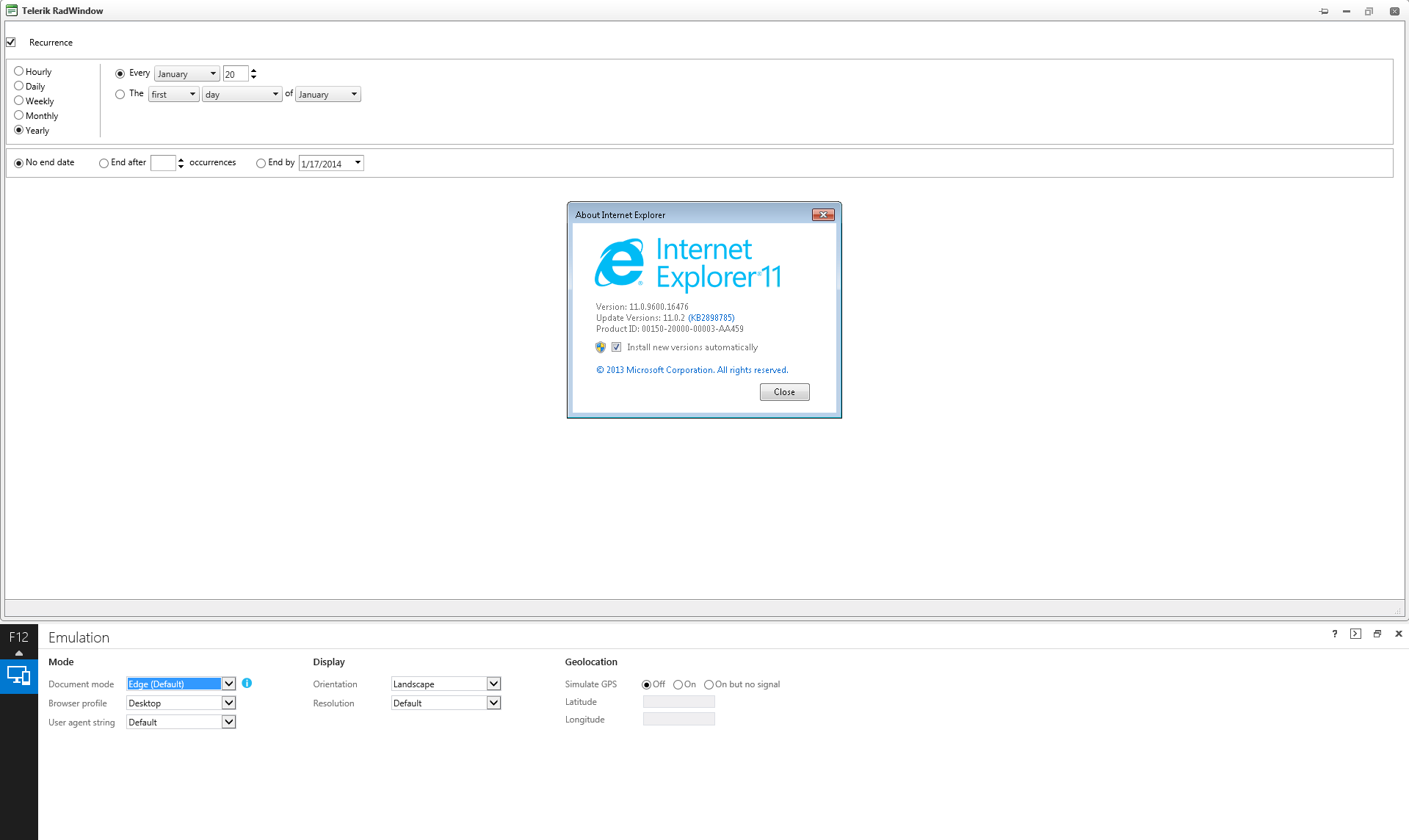Click the F12 label in developer tools
The image size is (1409, 840).
(x=19, y=637)
